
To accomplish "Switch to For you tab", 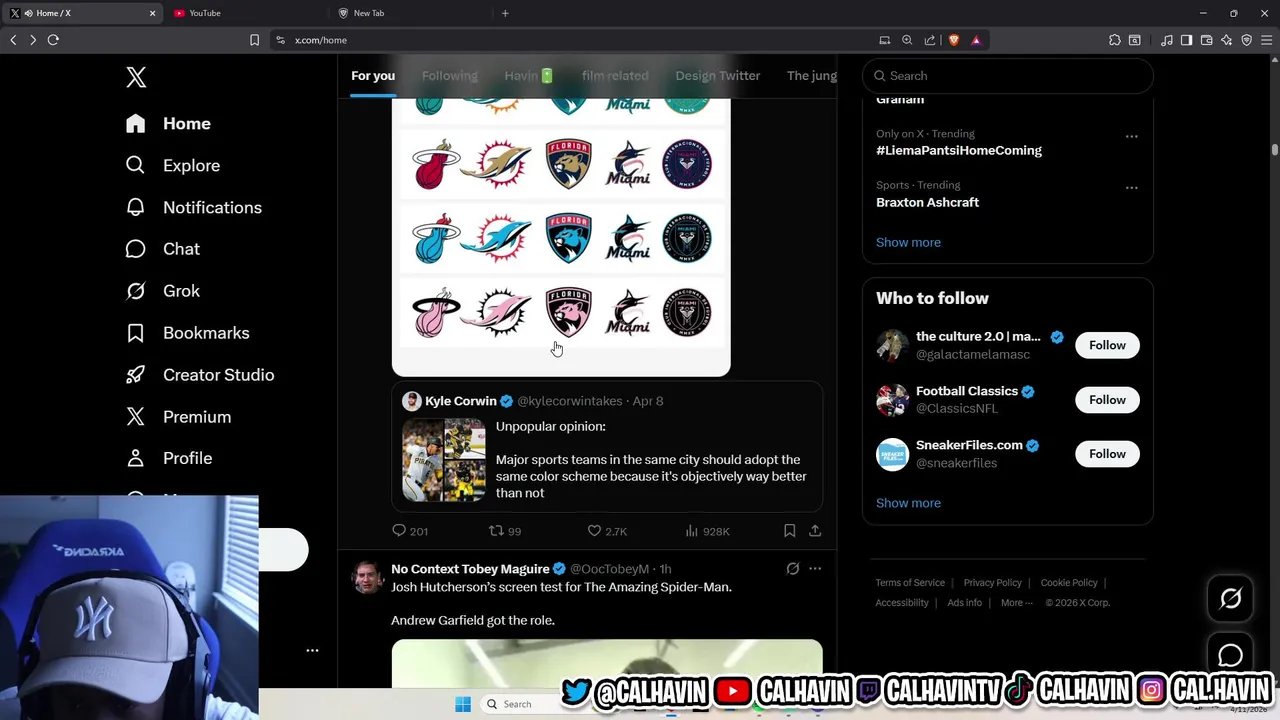I will pyautogui.click(x=373, y=76).
